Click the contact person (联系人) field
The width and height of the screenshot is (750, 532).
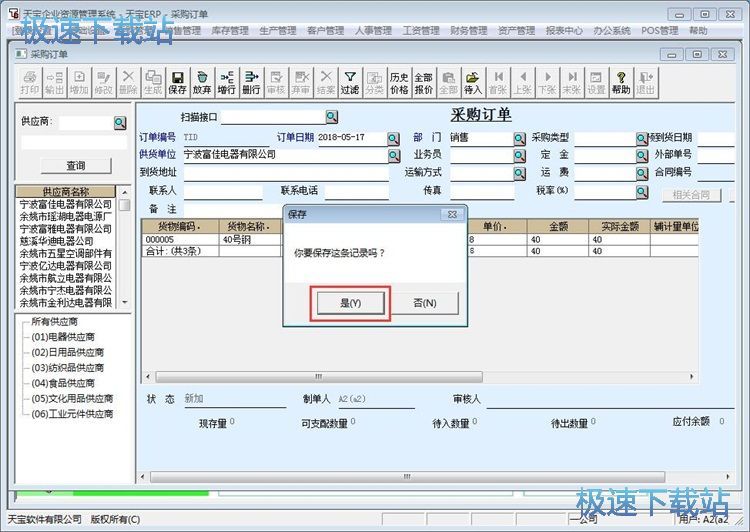pyautogui.click(x=223, y=191)
